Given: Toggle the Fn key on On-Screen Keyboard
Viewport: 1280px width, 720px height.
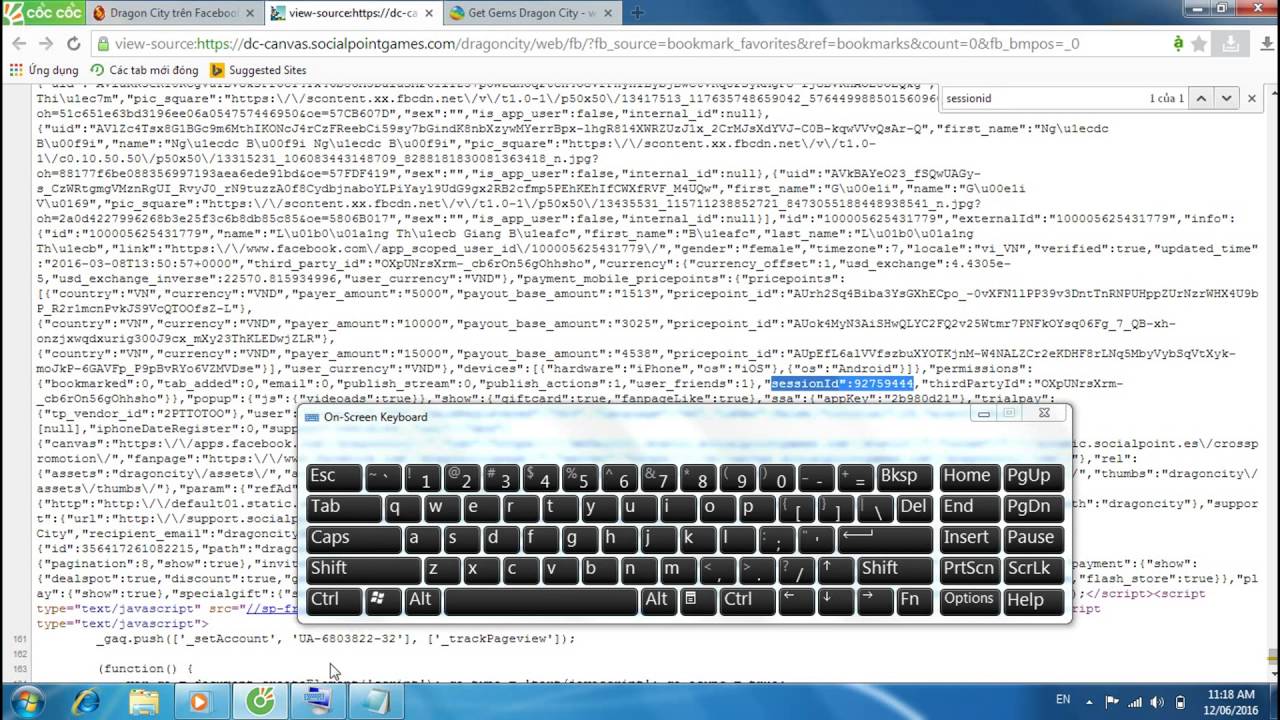Looking at the screenshot, I should 915,600.
